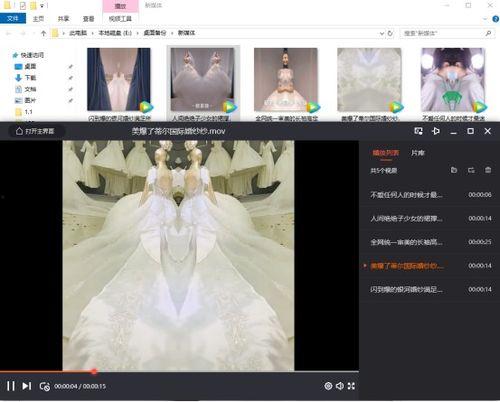The width and height of the screenshot is (500, 402).
Task: Click the 00:00:06 duration in the playlist
Action: tap(480, 195)
